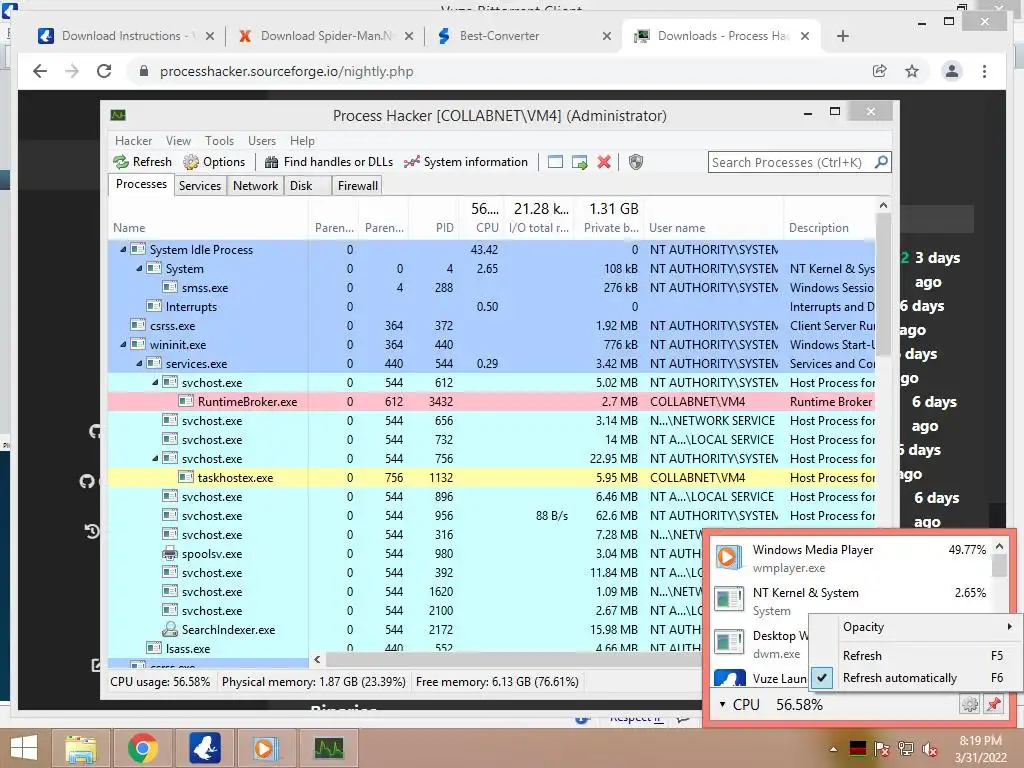Collapse the services.exe tree node
The width and height of the screenshot is (1024, 768).
click(139, 363)
